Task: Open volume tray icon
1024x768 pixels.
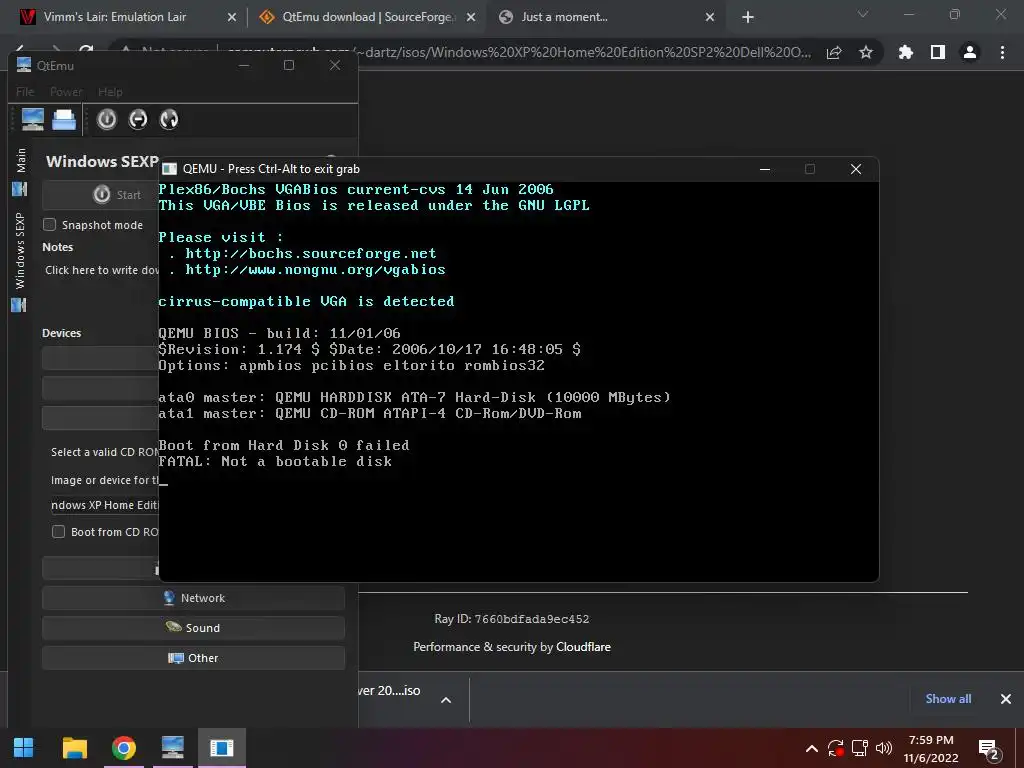Action: (884, 748)
